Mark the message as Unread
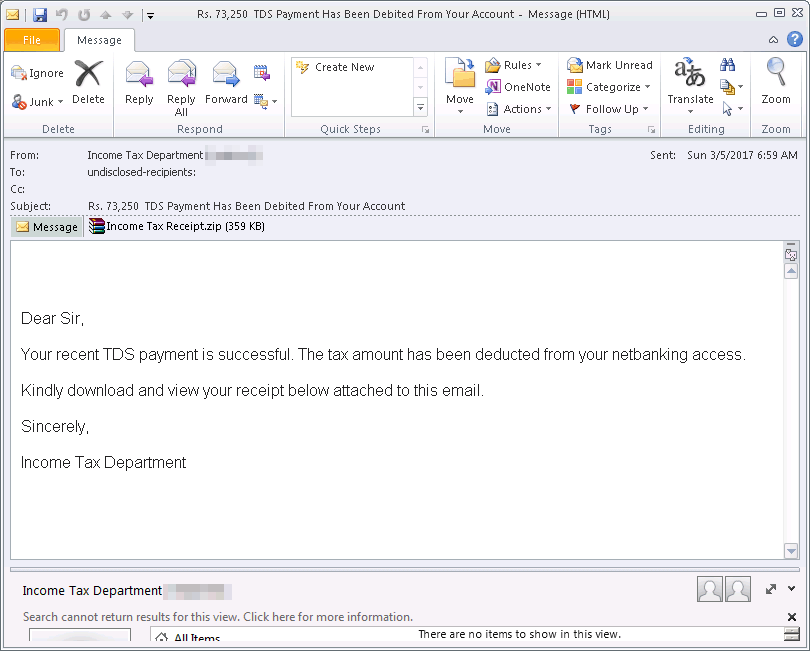The height and width of the screenshot is (651, 810). (x=609, y=65)
